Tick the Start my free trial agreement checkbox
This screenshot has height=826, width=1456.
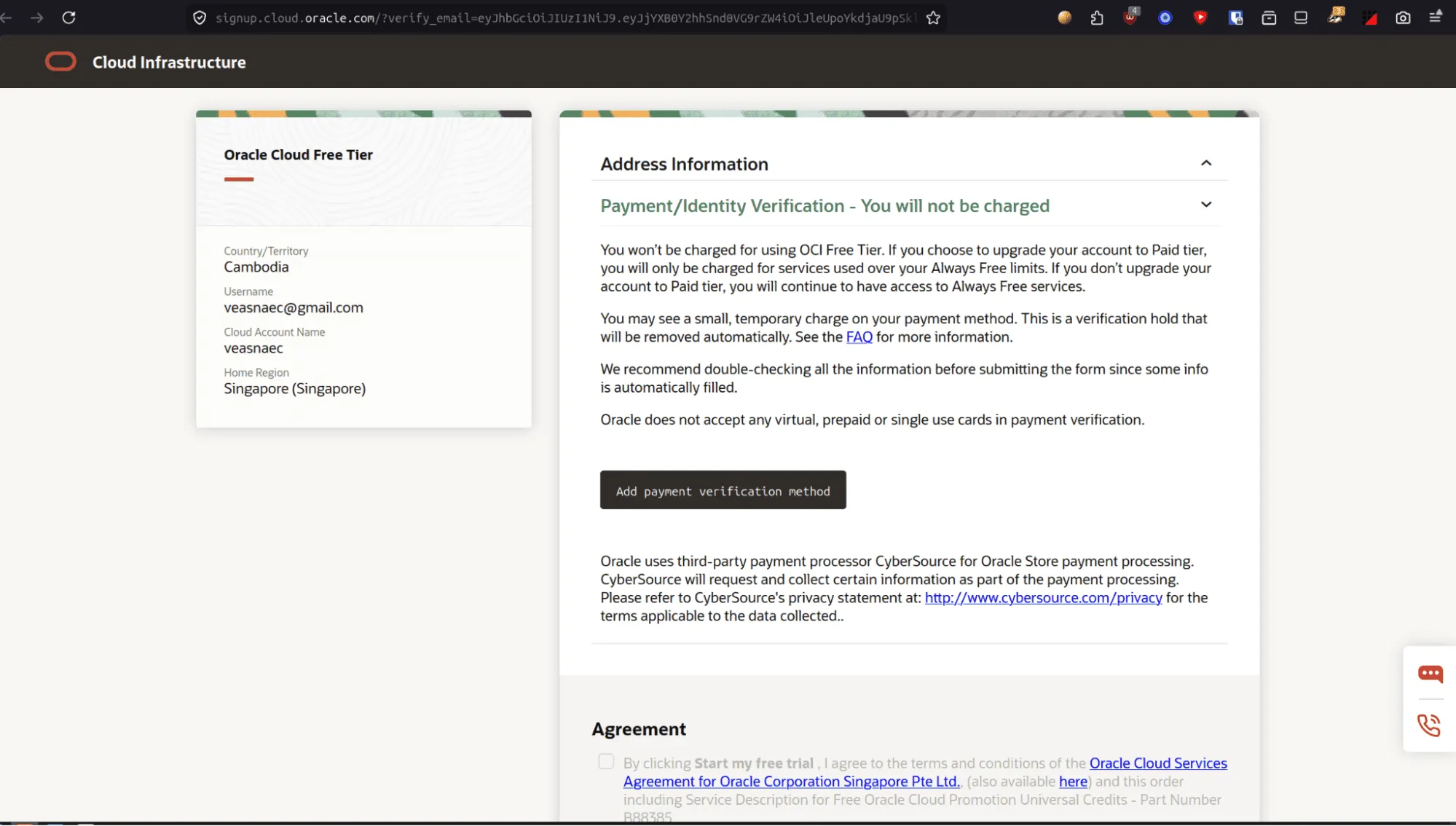coord(606,761)
